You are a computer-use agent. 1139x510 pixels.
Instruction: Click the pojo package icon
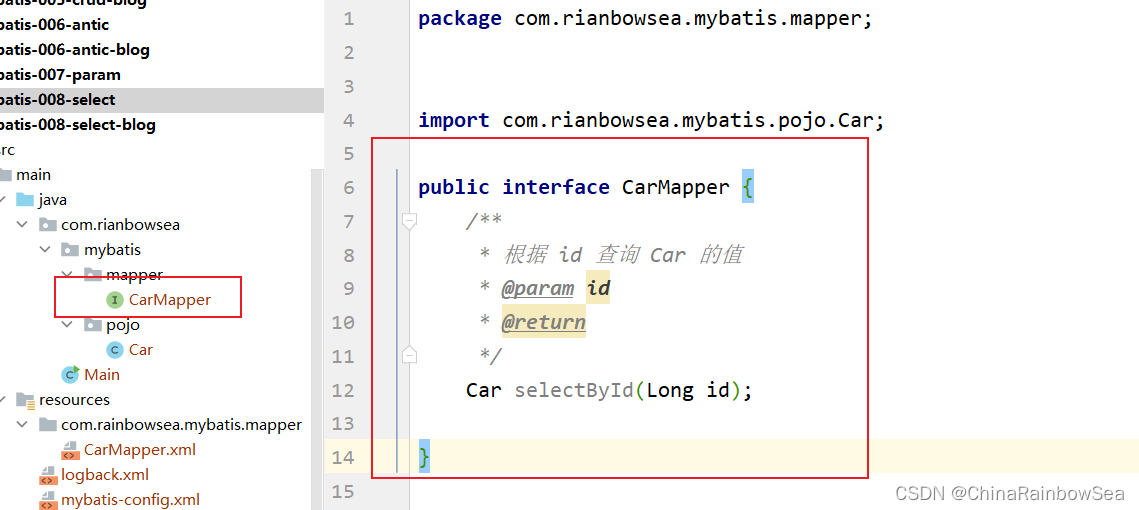click(x=93, y=325)
